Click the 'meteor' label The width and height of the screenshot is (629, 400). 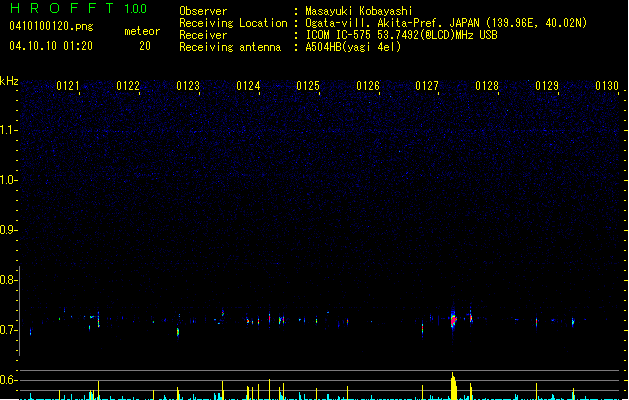tap(142, 31)
